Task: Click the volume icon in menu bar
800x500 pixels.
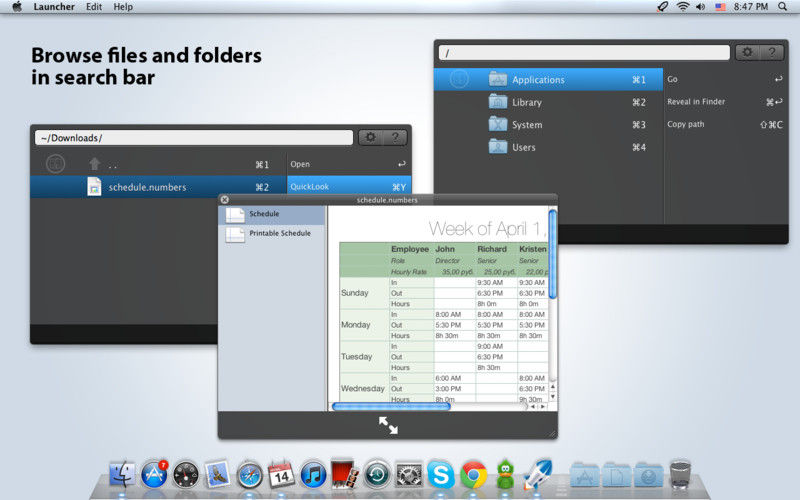Action: click(x=701, y=7)
